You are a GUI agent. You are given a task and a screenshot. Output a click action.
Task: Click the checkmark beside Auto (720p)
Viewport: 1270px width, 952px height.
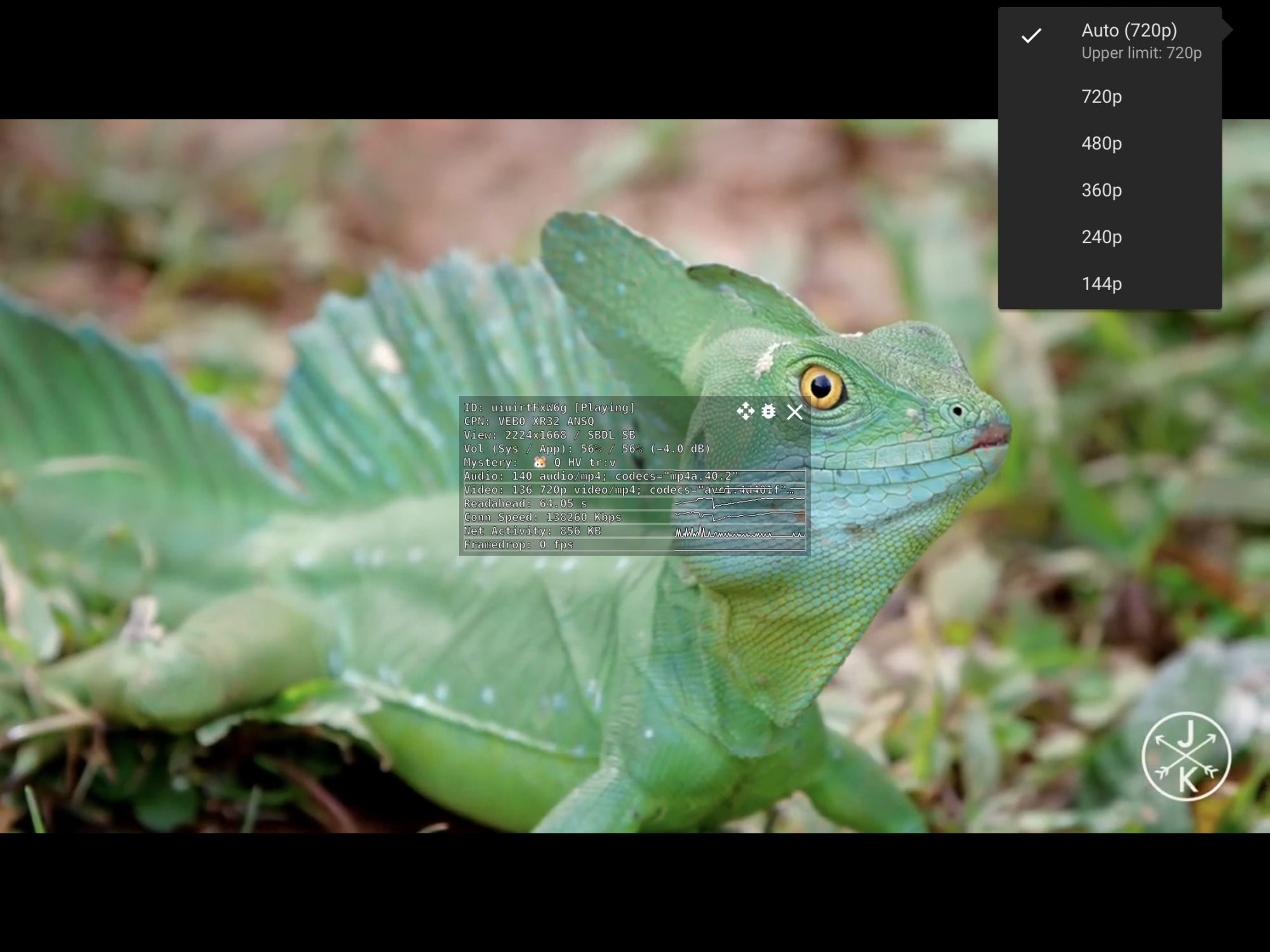1031,36
